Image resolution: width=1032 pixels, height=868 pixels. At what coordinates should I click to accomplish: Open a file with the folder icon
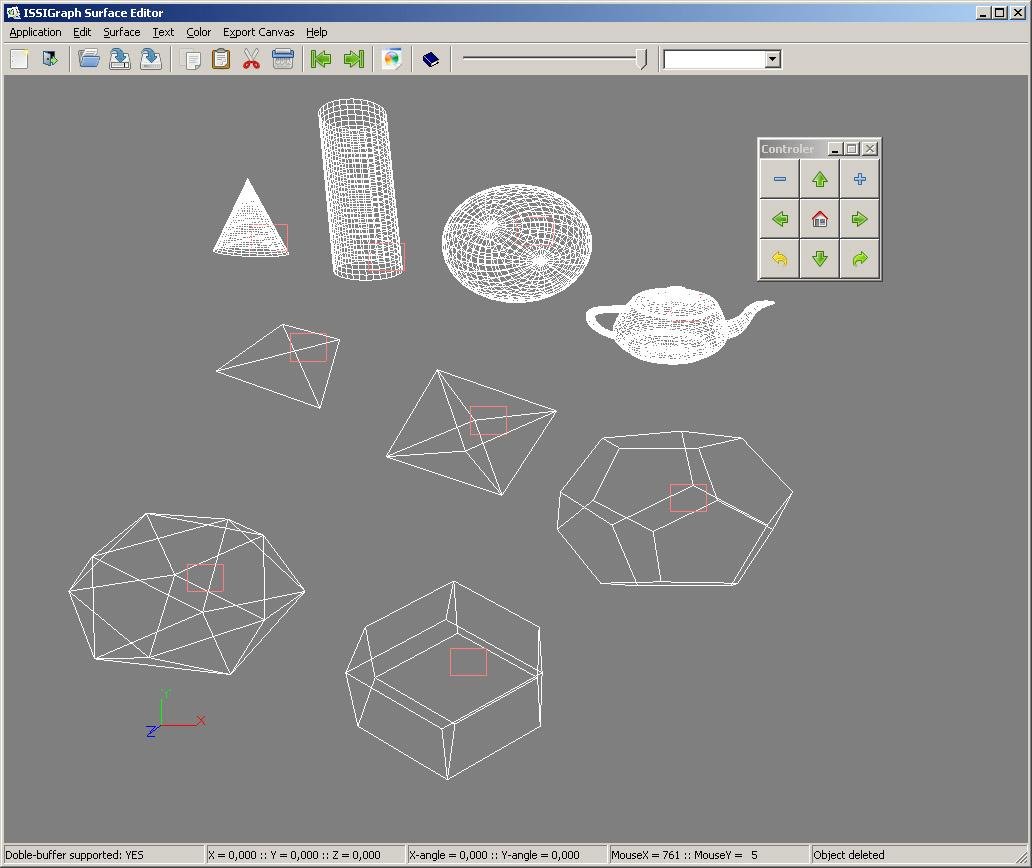[x=89, y=59]
